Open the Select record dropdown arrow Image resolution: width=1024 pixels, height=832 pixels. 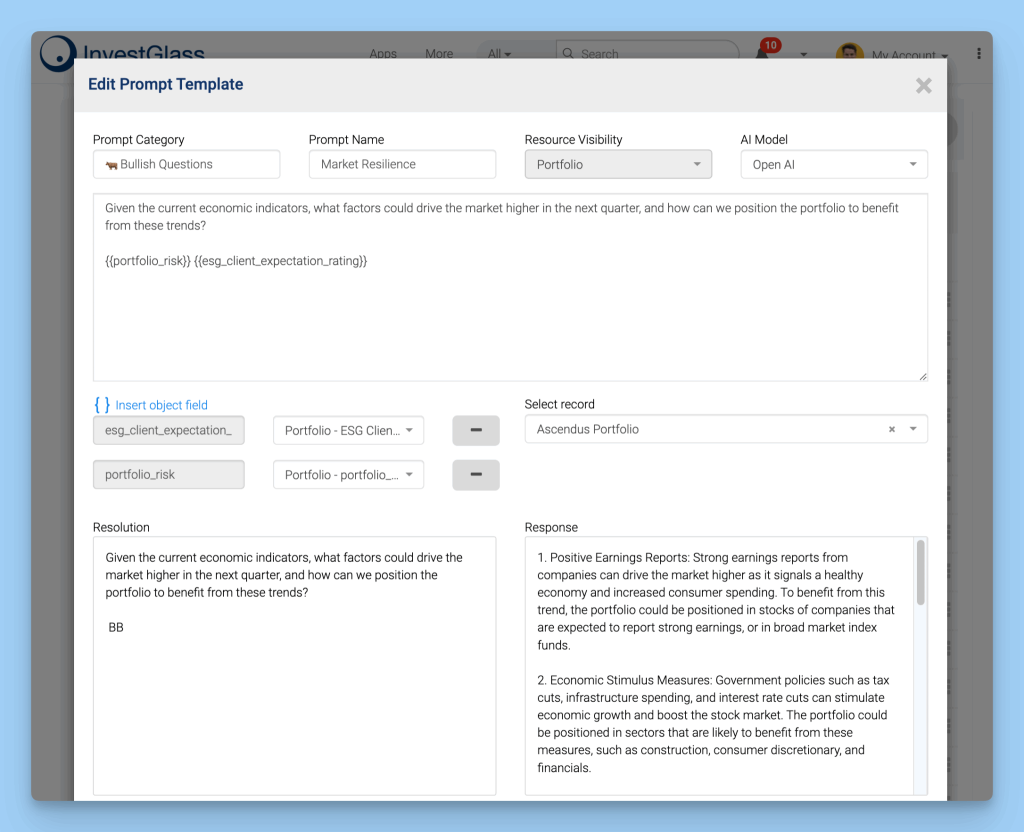[x=913, y=429]
